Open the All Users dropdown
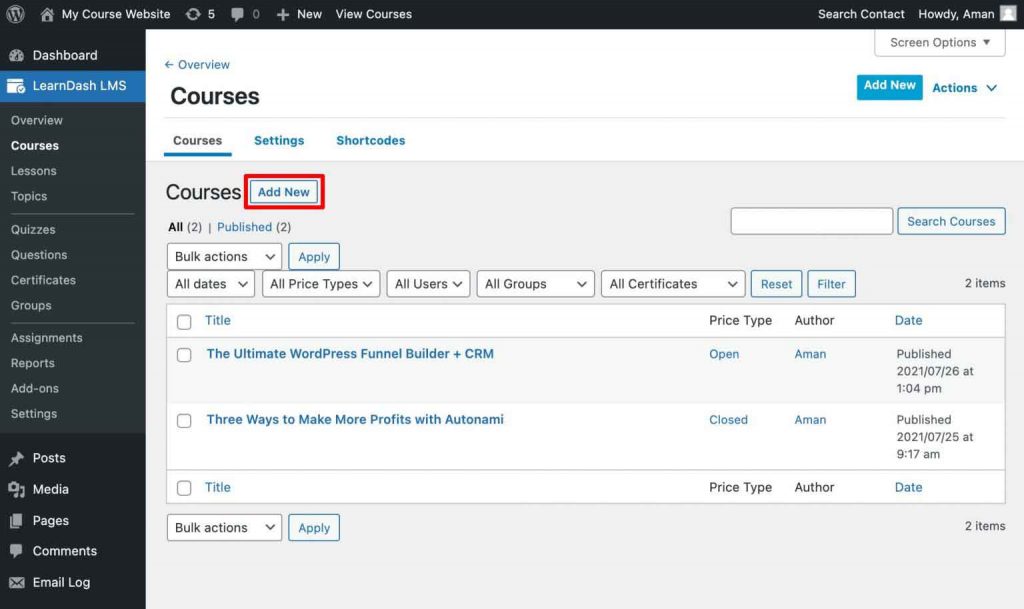Screen dimensions: 1024x609 (428, 284)
